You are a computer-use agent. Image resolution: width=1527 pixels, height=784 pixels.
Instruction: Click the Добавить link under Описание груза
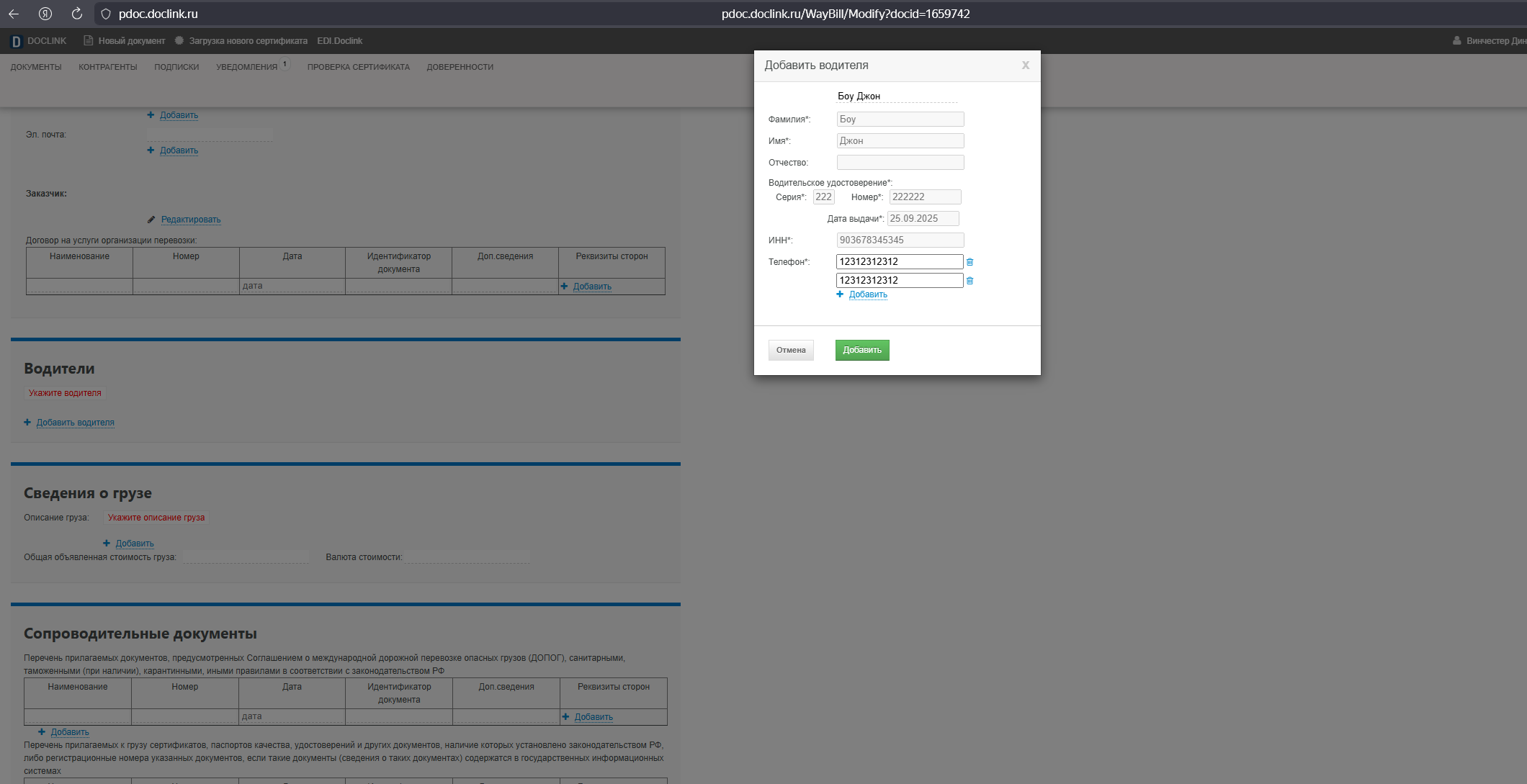pos(135,544)
